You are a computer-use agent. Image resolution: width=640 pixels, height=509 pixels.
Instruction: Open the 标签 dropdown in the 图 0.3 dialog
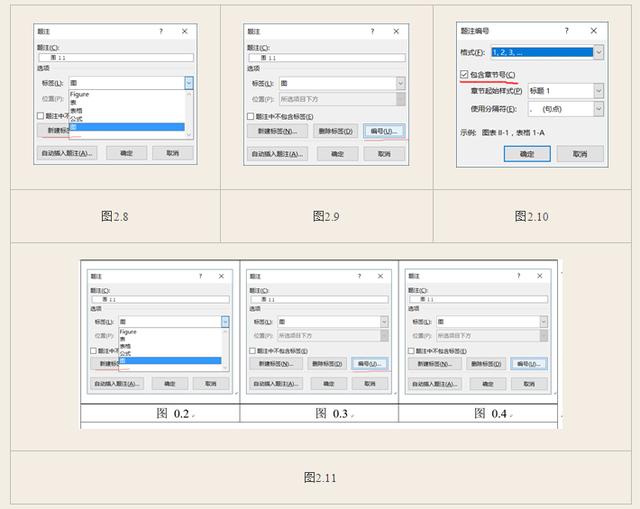pyautogui.click(x=384, y=322)
